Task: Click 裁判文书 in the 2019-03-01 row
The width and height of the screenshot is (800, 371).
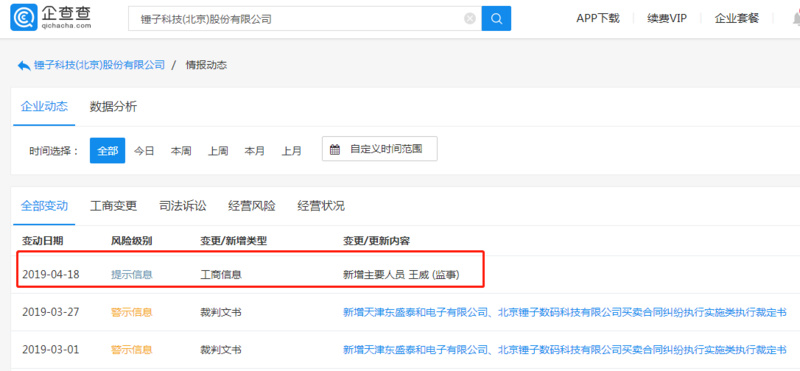Action: (220, 350)
